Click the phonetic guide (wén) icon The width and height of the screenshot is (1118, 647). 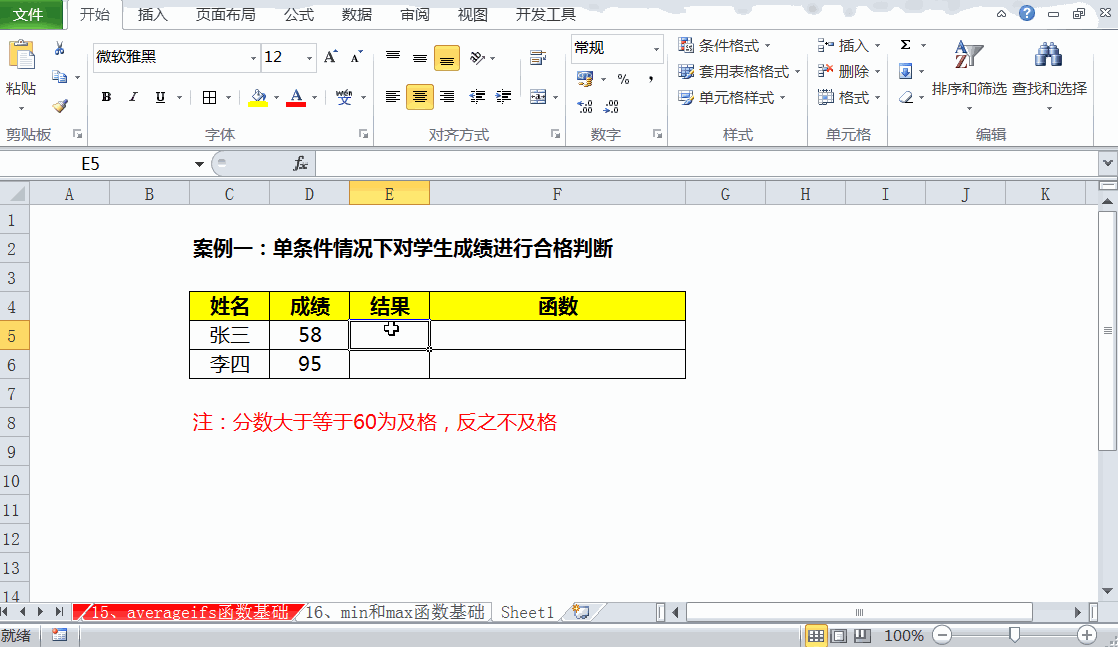[344, 98]
